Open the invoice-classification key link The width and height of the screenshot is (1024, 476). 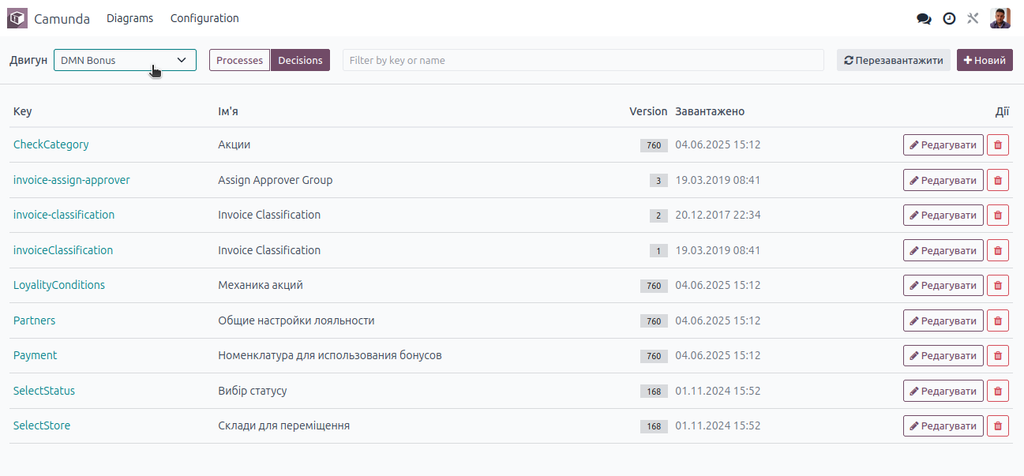click(64, 215)
